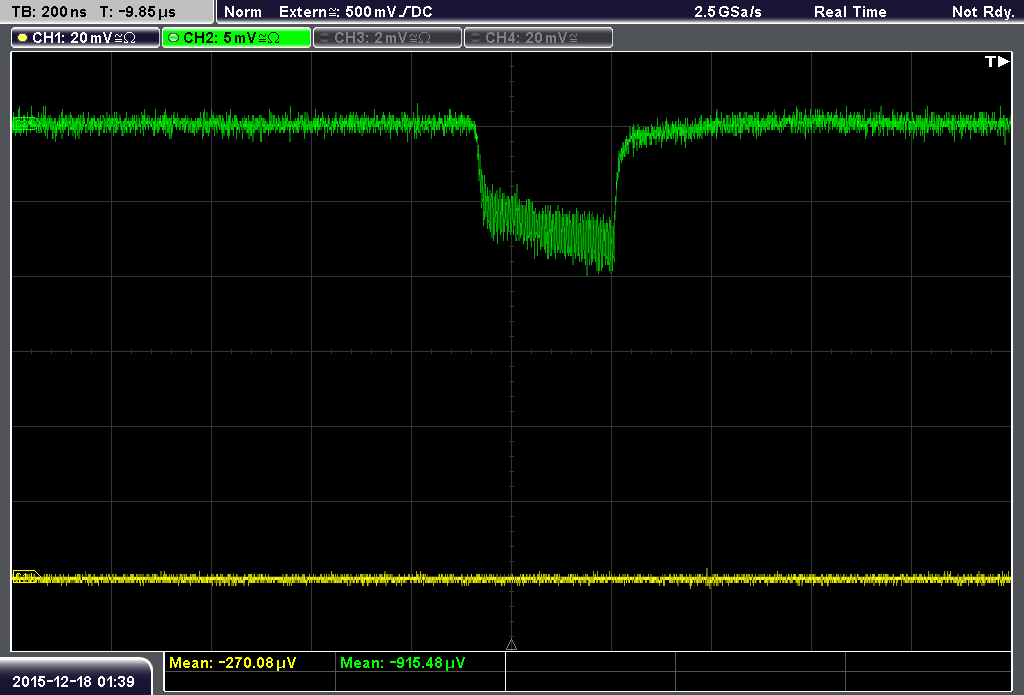This screenshot has height=695, width=1024.
Task: Select the CH1: 20 mV channel tab
Action: coord(86,38)
